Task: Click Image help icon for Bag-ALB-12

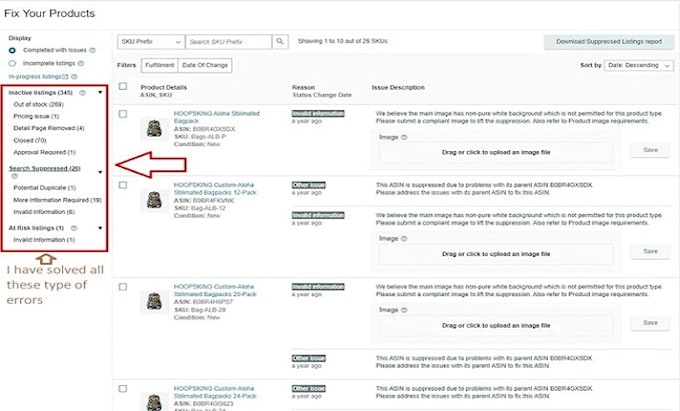Action: click(x=404, y=239)
